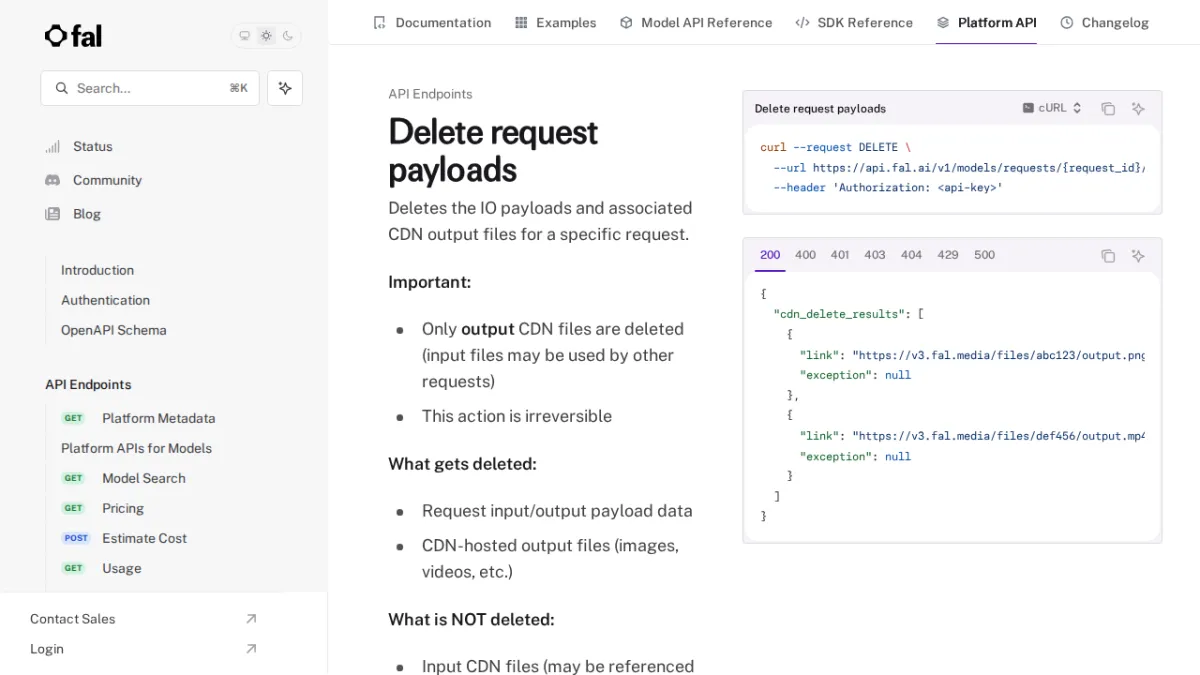
Task: Click the API Endpoints breadcrumb above title
Action: pos(430,94)
